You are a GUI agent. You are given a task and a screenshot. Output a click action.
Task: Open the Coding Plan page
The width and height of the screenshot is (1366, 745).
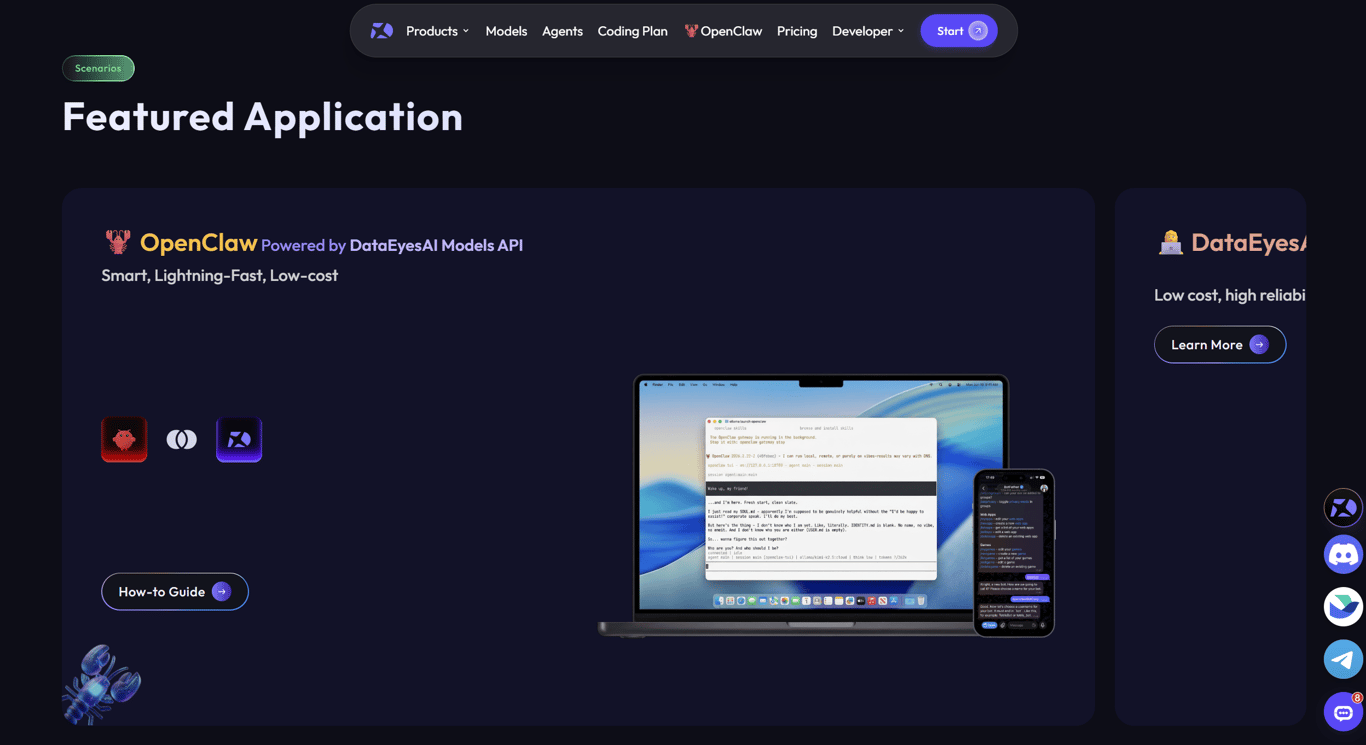click(632, 31)
